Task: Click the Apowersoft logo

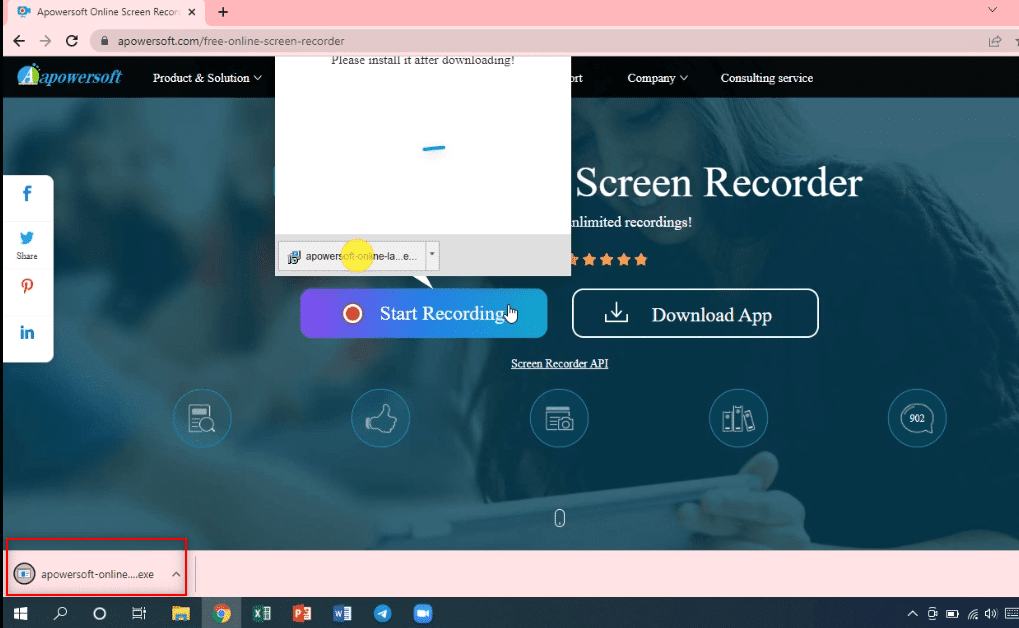Action: (68, 76)
